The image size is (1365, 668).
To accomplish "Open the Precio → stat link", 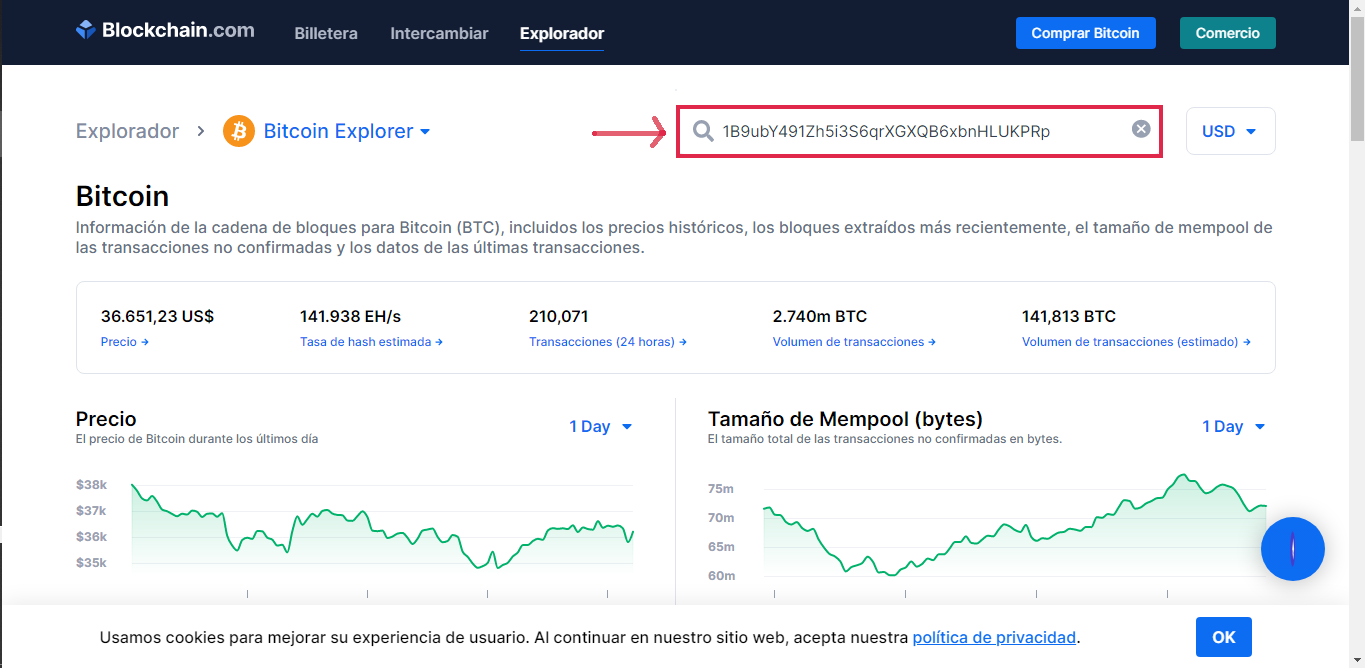I will click(125, 342).
